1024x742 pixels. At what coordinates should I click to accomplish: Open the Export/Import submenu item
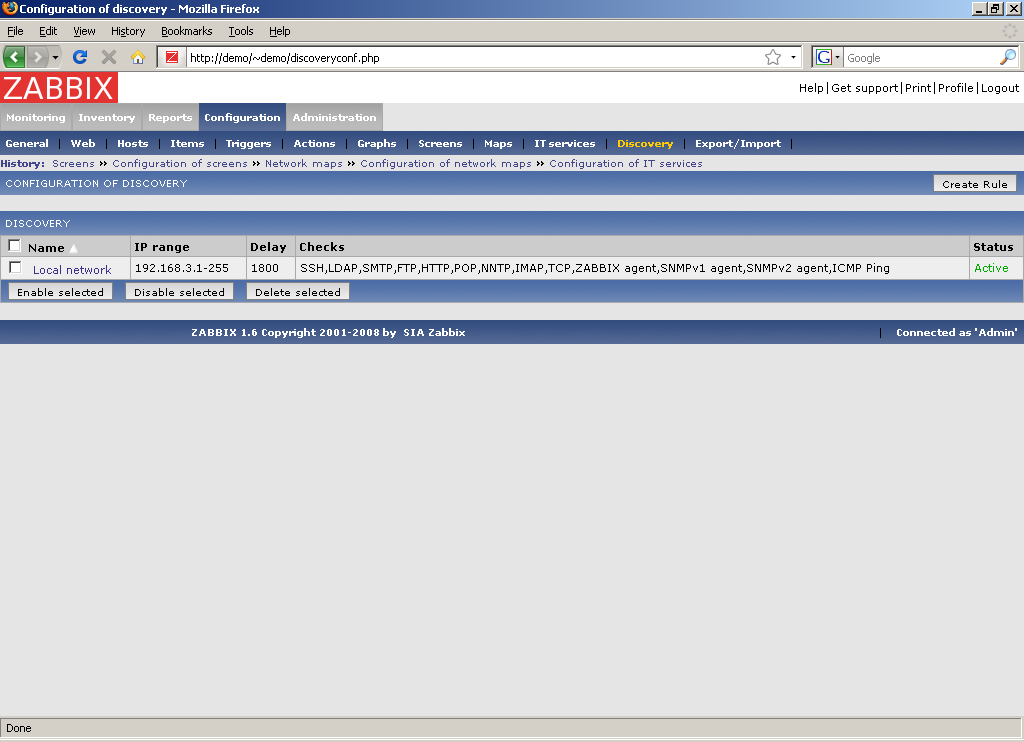click(x=738, y=144)
